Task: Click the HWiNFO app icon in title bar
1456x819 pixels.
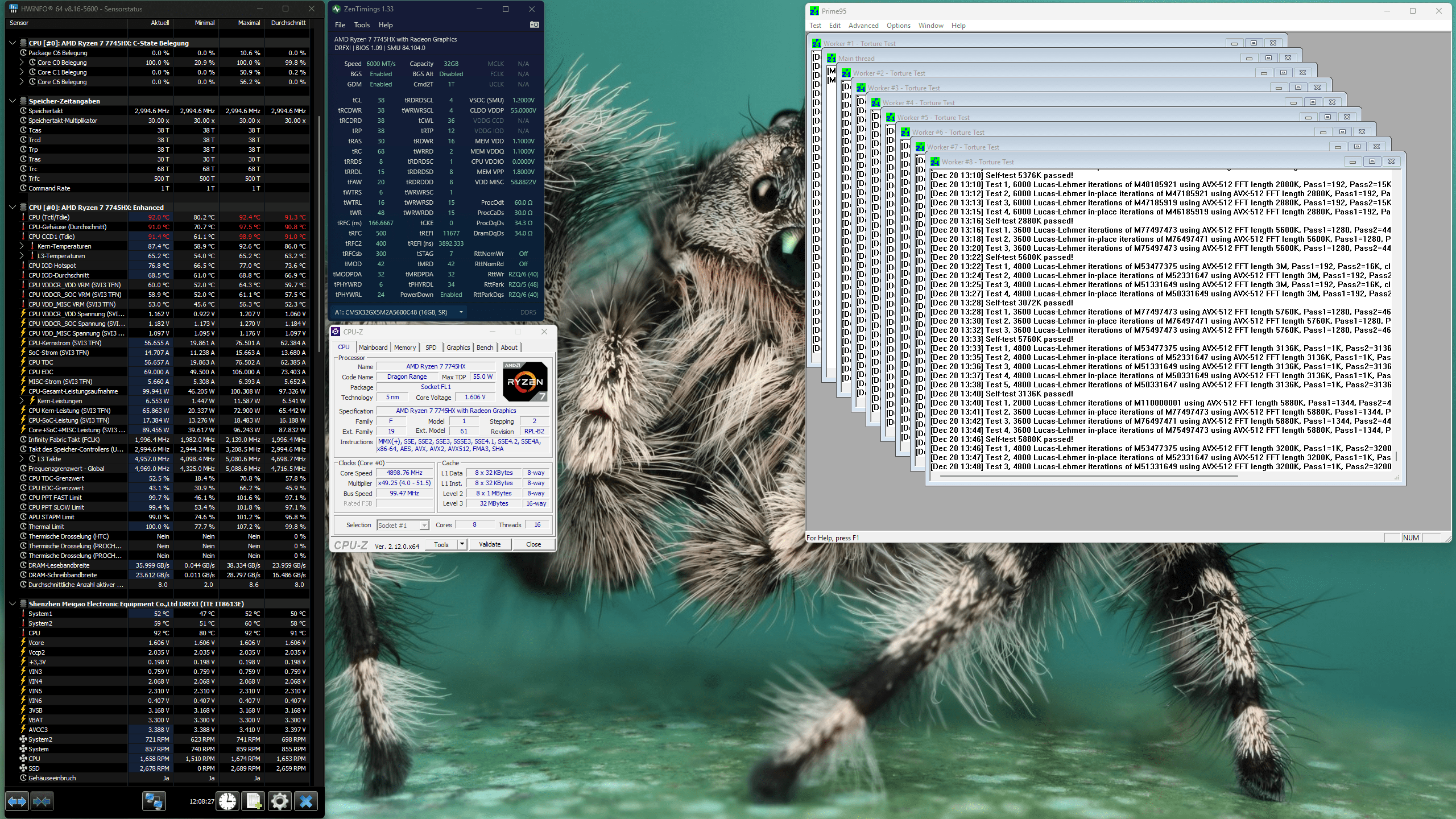Action: [14, 9]
